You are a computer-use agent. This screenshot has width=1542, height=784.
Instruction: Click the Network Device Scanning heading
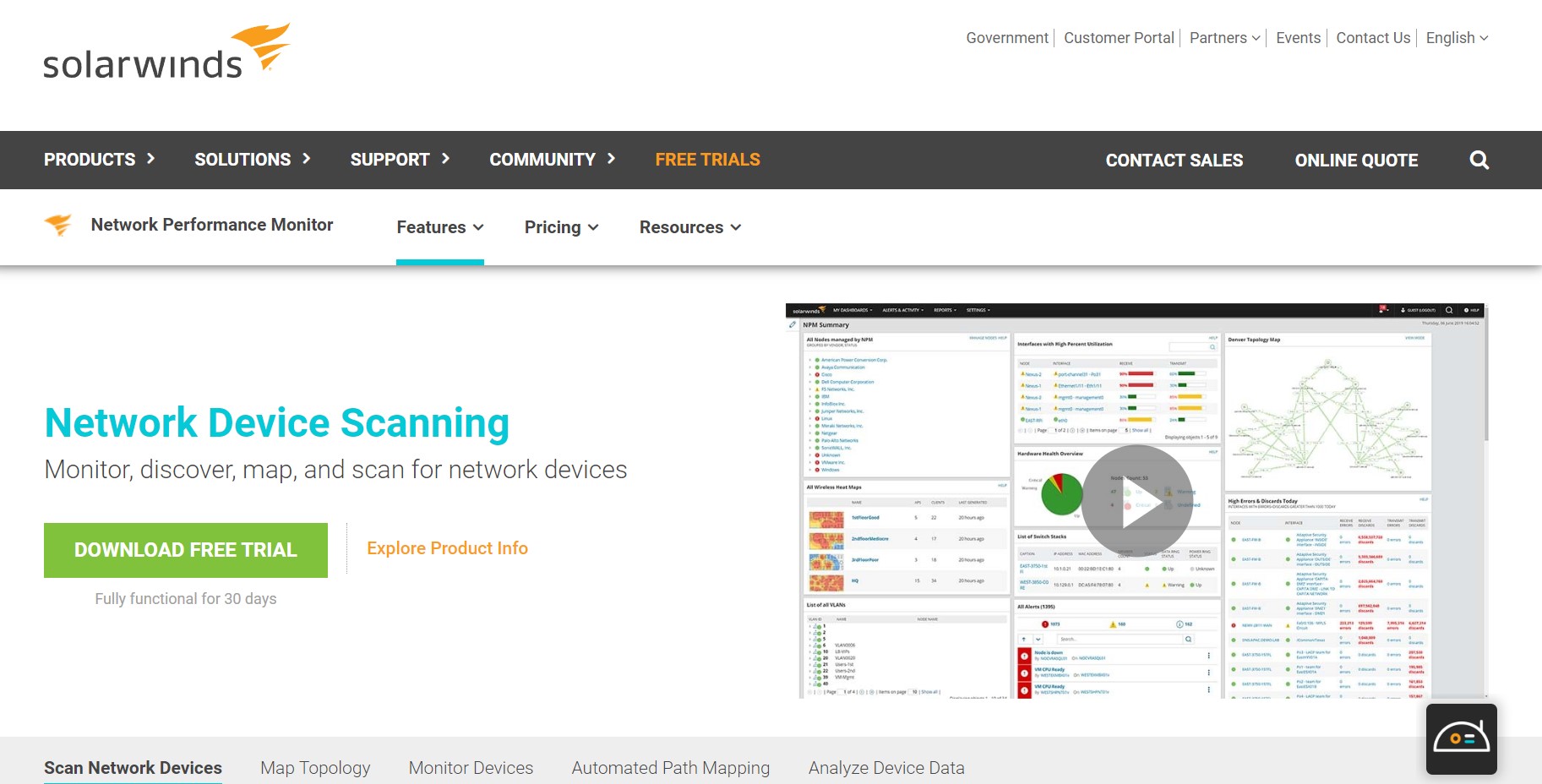277,422
